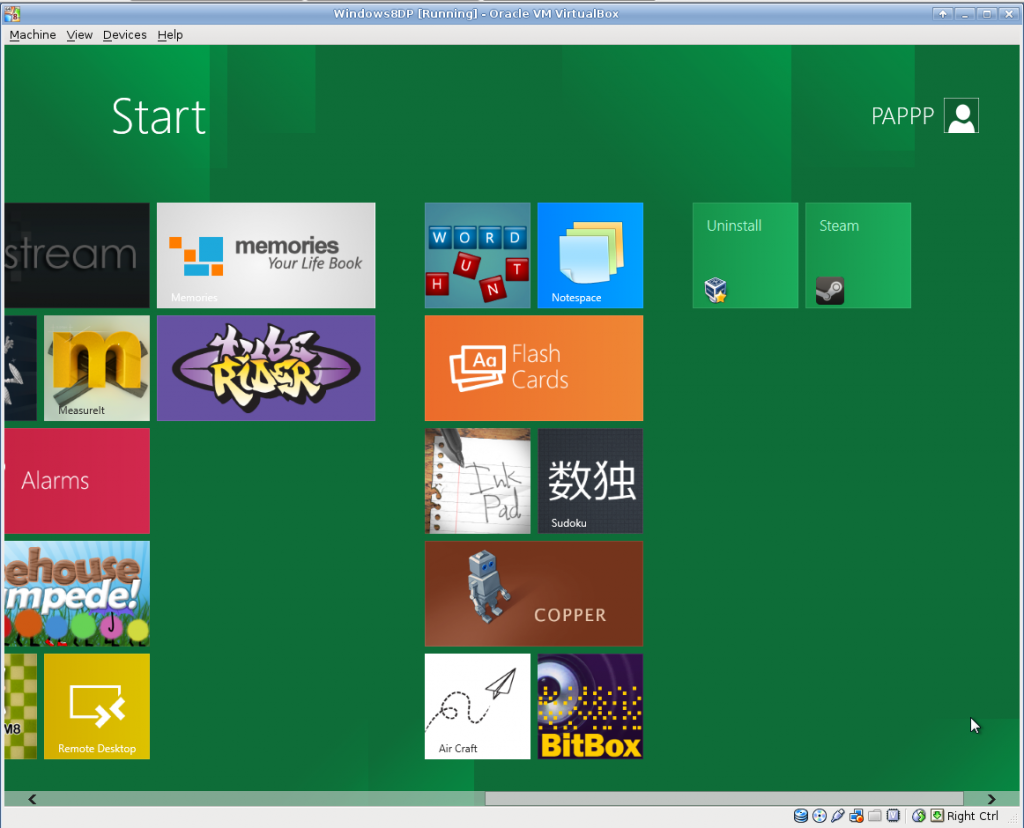
Task: Click the network adapter status icon
Action: click(x=856, y=816)
